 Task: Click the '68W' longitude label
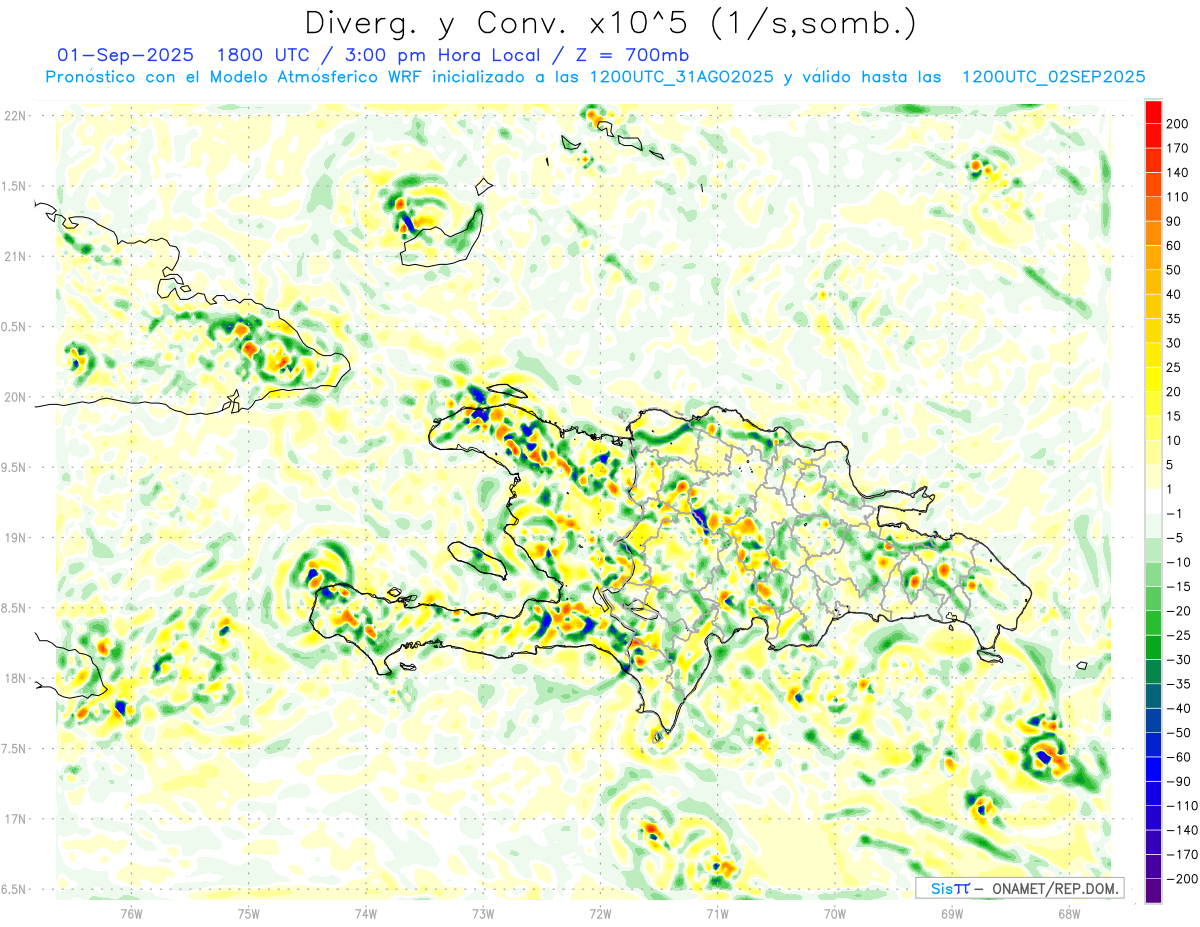pos(1069,913)
